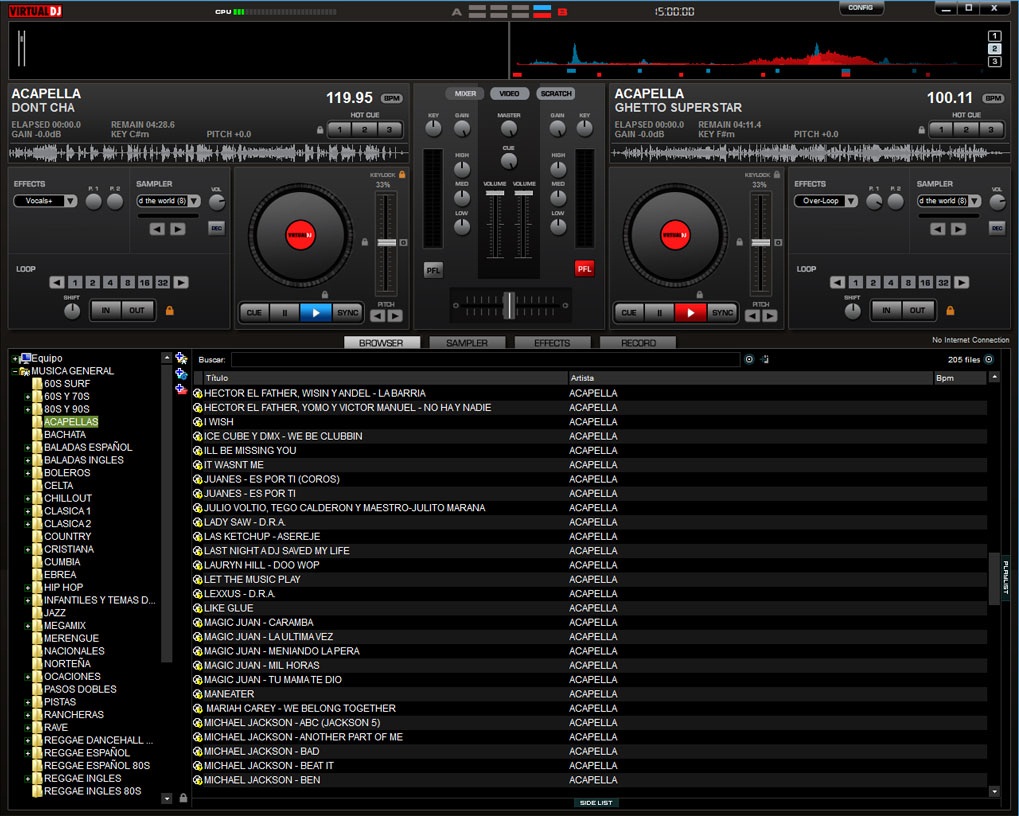The image size is (1019, 816).
Task: Toggle left deck keylock padlock
Action: (x=402, y=174)
